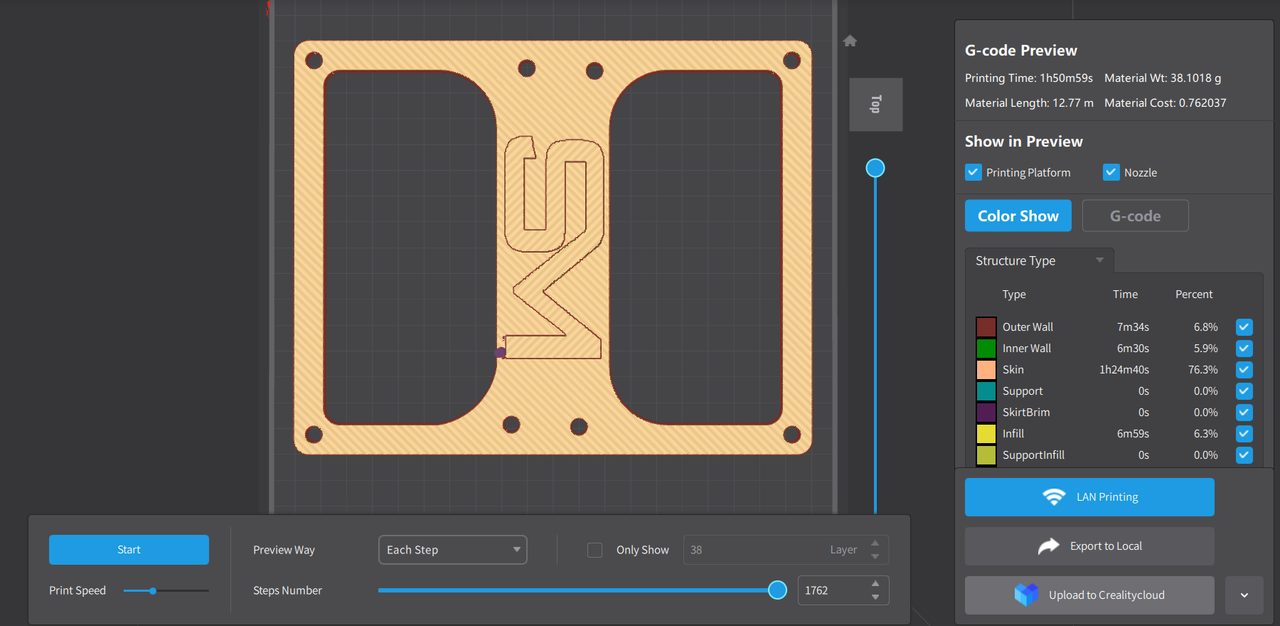1280x626 pixels.
Task: Click the Inner Wall green swatch
Action: click(x=986, y=348)
